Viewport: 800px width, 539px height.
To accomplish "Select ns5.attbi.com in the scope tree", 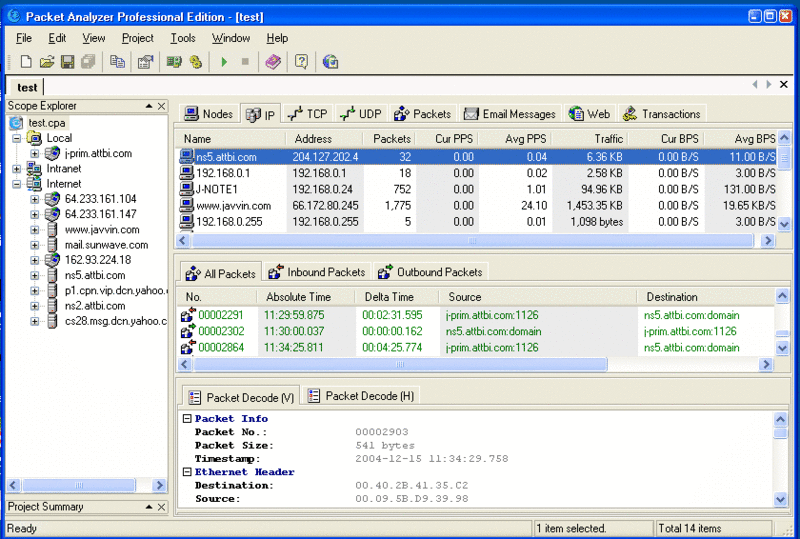I will tap(95, 276).
